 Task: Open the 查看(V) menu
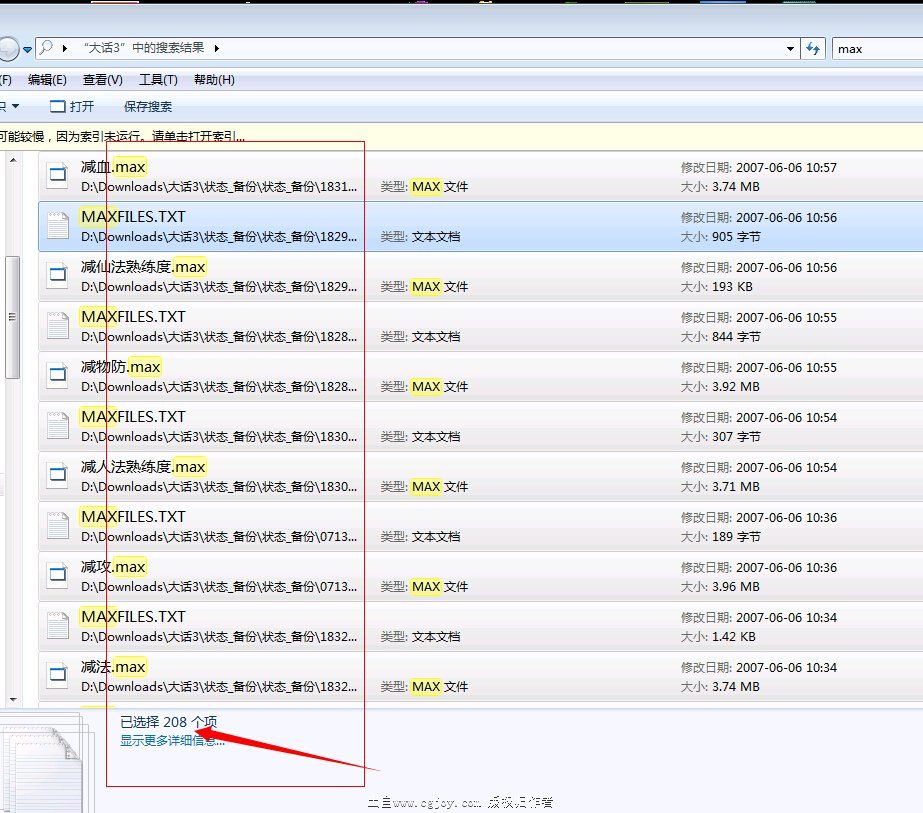tap(103, 80)
